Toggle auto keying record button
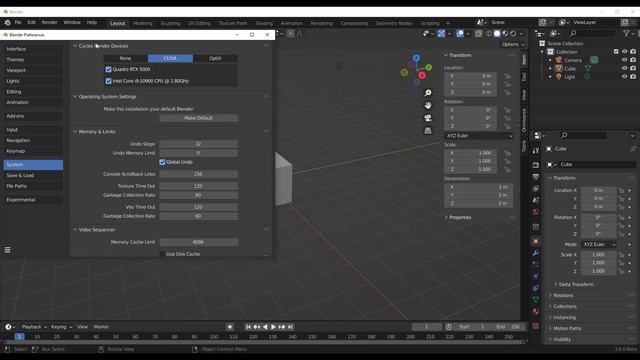The image size is (640, 360). tap(230, 327)
